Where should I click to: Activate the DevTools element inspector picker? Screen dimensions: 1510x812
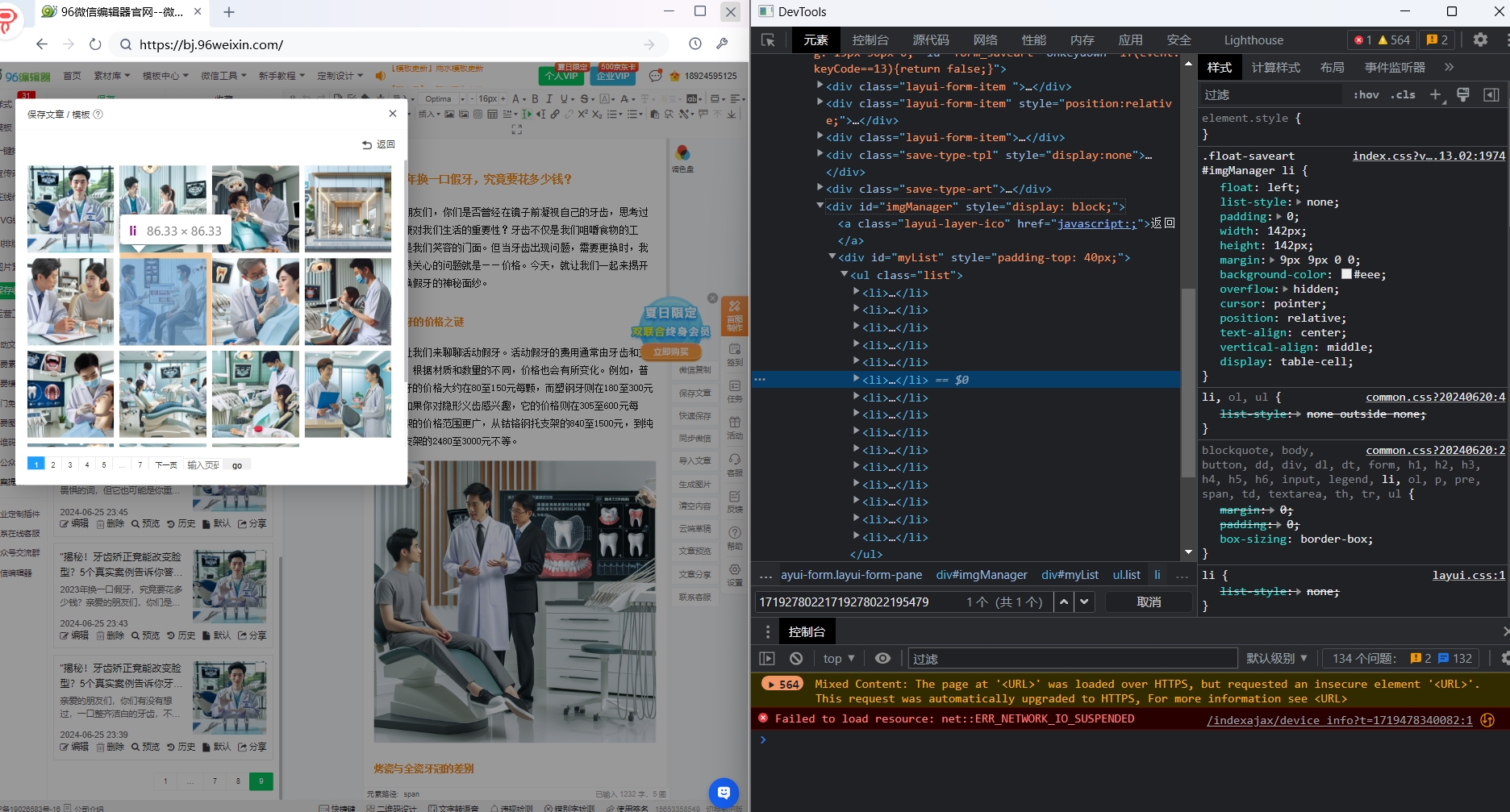768,40
